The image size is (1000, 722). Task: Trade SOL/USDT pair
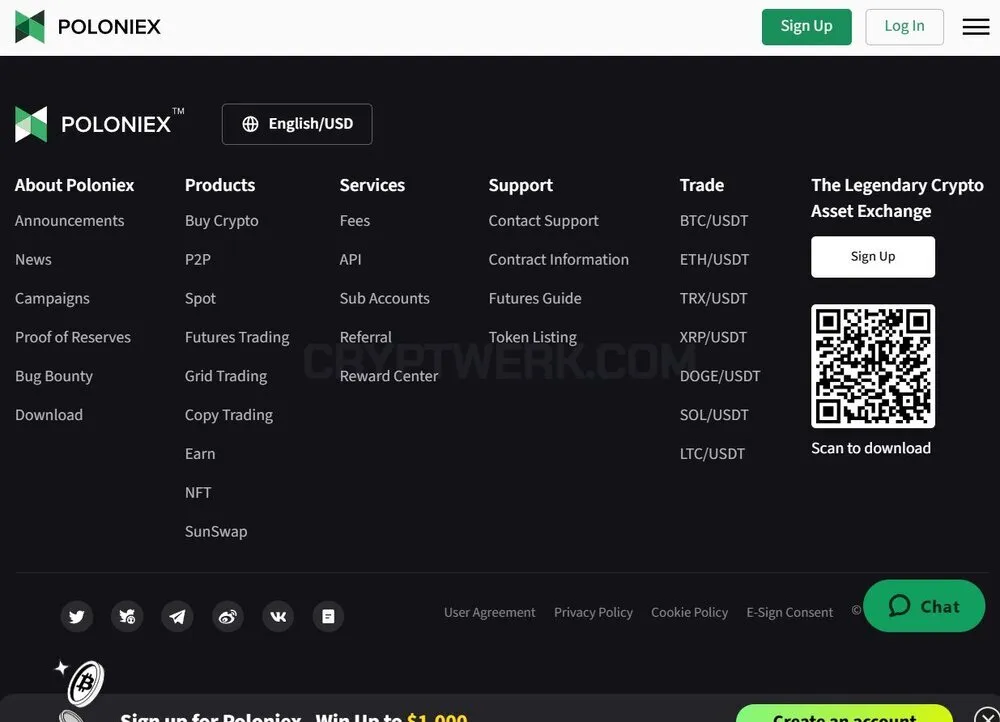tap(714, 415)
